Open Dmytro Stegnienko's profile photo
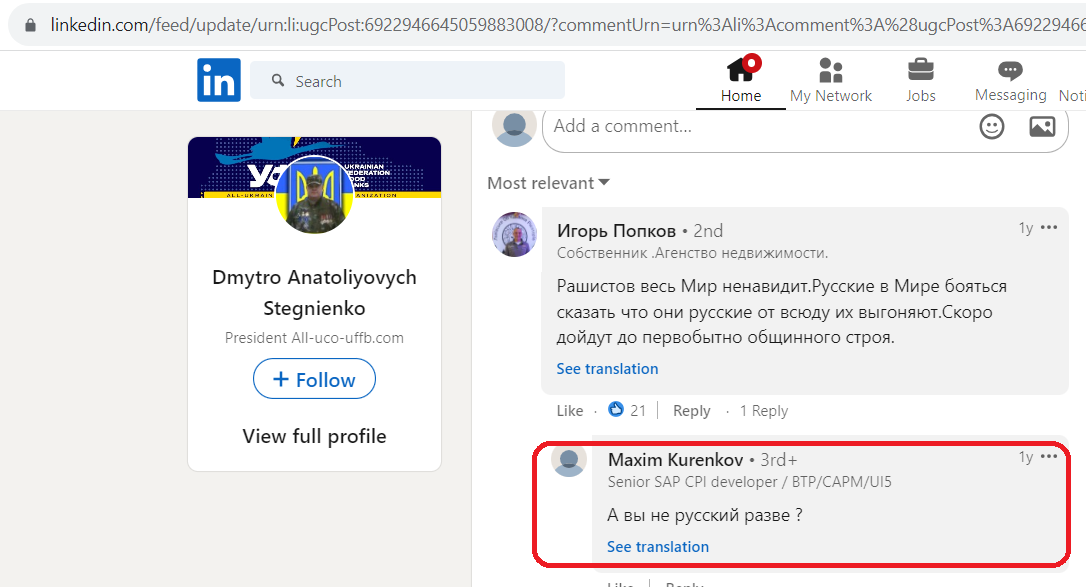Viewport: 1086px width, 587px height. (x=314, y=195)
